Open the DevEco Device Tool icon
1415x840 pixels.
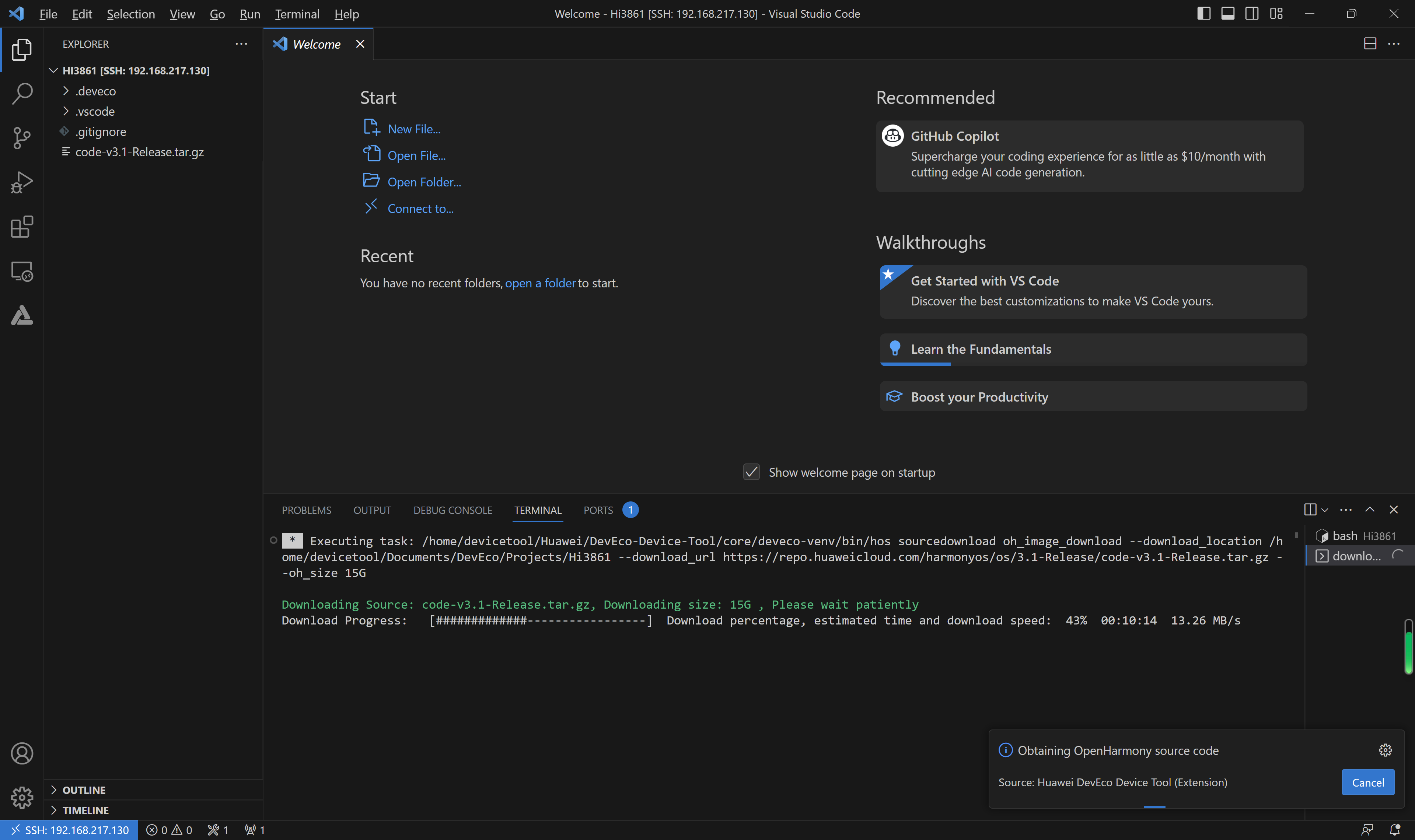click(x=22, y=315)
